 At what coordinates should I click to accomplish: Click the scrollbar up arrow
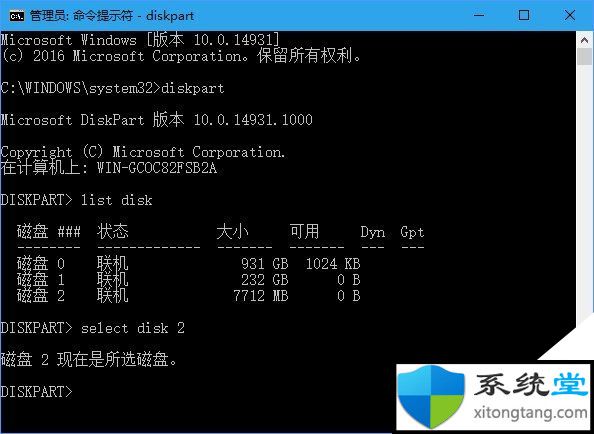click(x=584, y=40)
